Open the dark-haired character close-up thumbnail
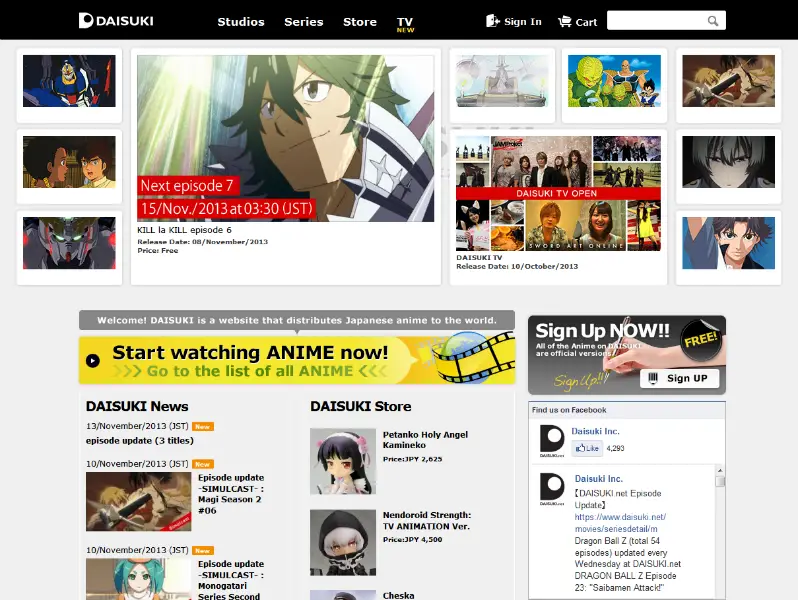Viewport: 798px width, 600px height. (x=728, y=162)
